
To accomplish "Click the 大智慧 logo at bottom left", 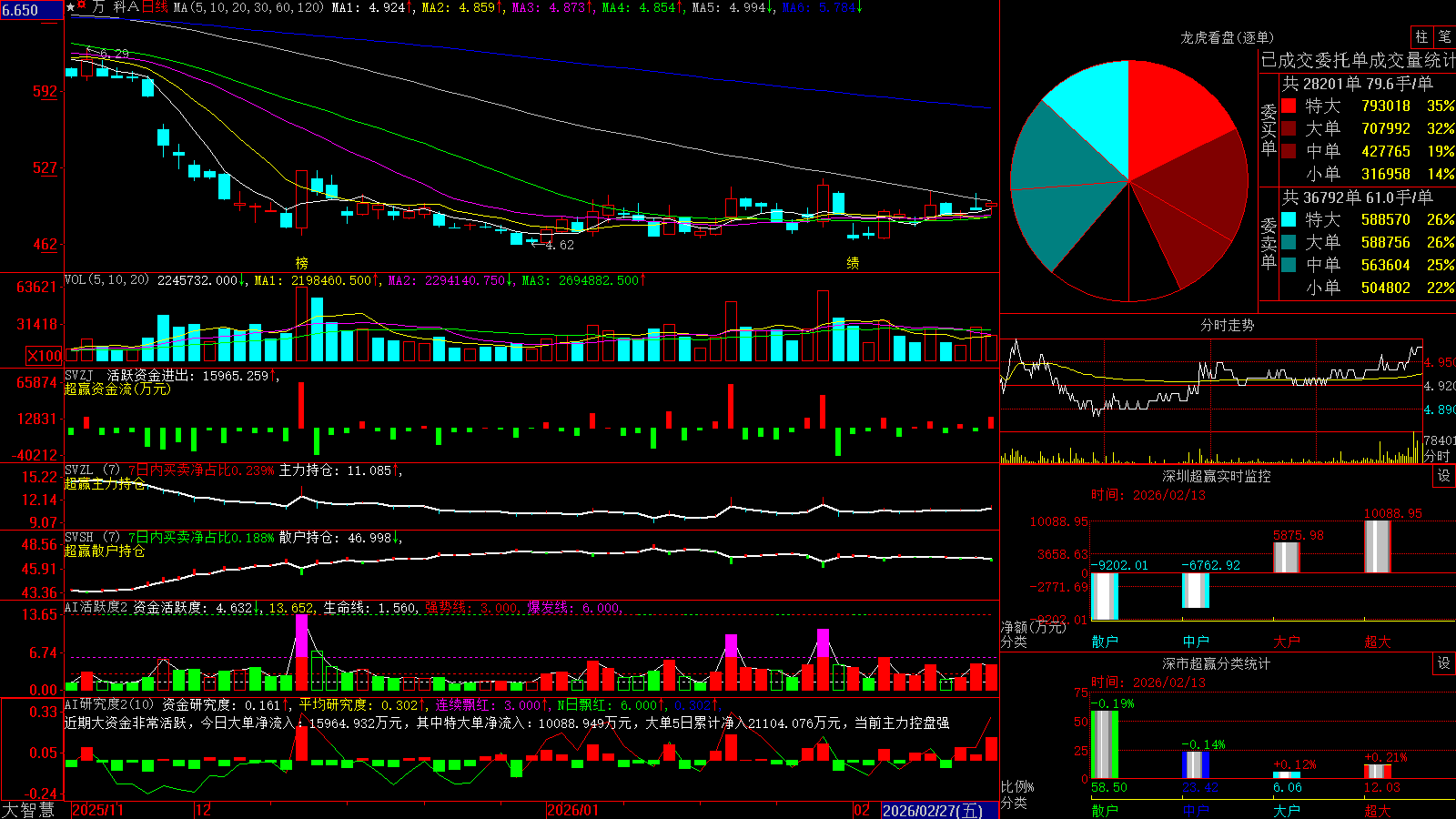I will (x=28, y=810).
